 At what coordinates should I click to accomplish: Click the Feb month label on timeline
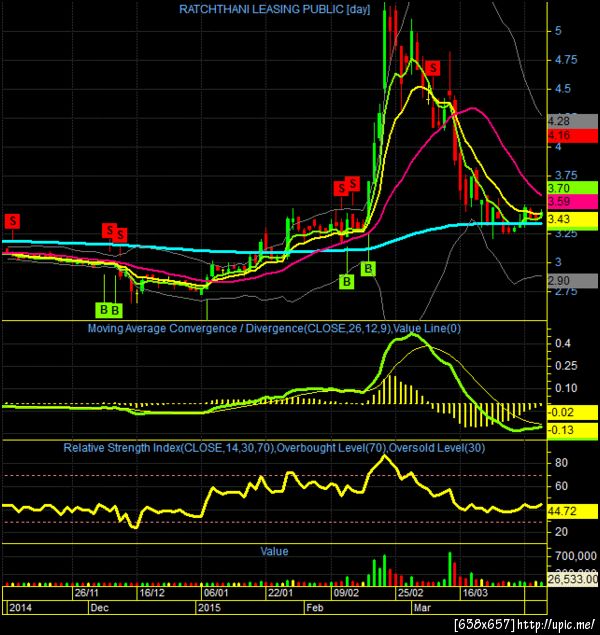point(315,607)
